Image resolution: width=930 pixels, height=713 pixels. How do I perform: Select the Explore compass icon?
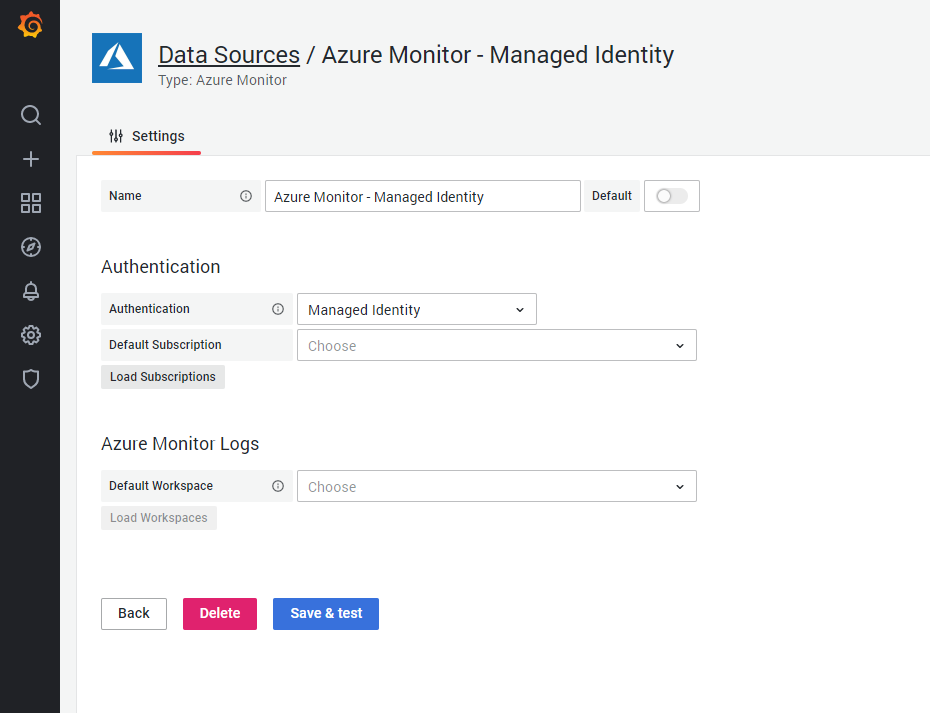click(x=30, y=247)
